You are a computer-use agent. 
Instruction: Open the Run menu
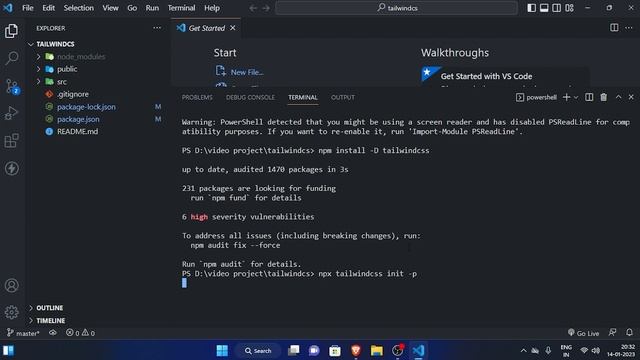point(152,8)
